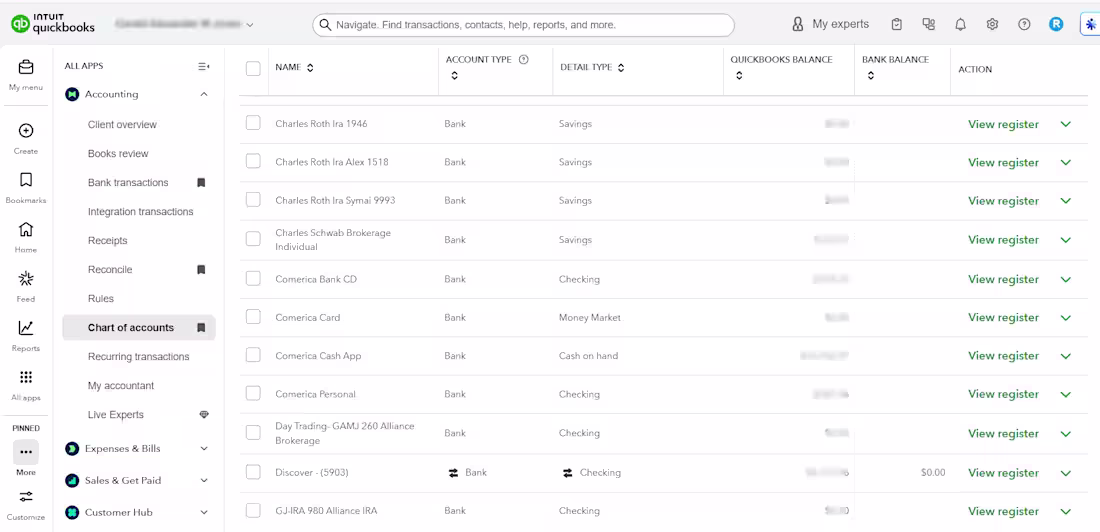Open action dropdown for Comerica Card
The image size is (1100, 532).
[1066, 317]
